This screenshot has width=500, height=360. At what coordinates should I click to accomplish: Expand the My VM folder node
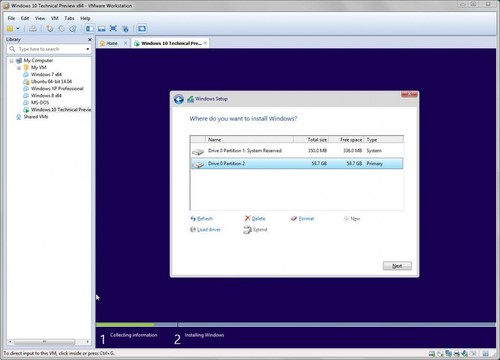19,68
